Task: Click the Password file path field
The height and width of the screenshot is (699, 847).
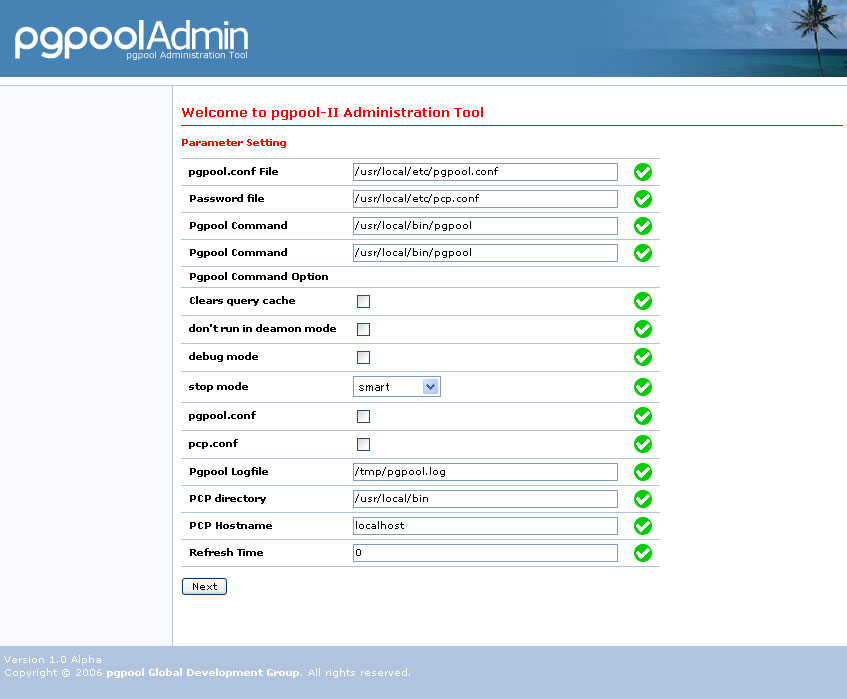Action: click(x=485, y=199)
